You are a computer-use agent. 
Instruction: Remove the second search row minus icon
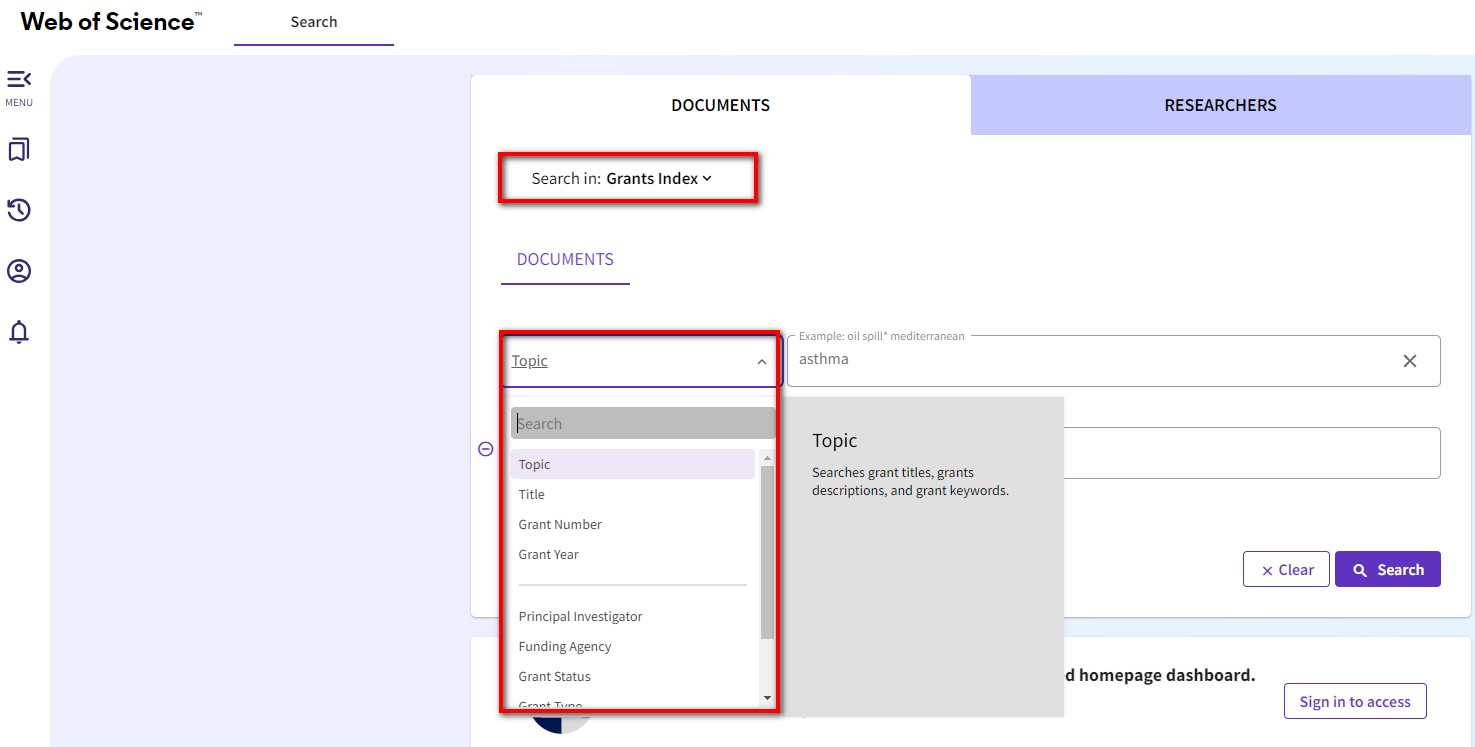pyautogui.click(x=486, y=449)
